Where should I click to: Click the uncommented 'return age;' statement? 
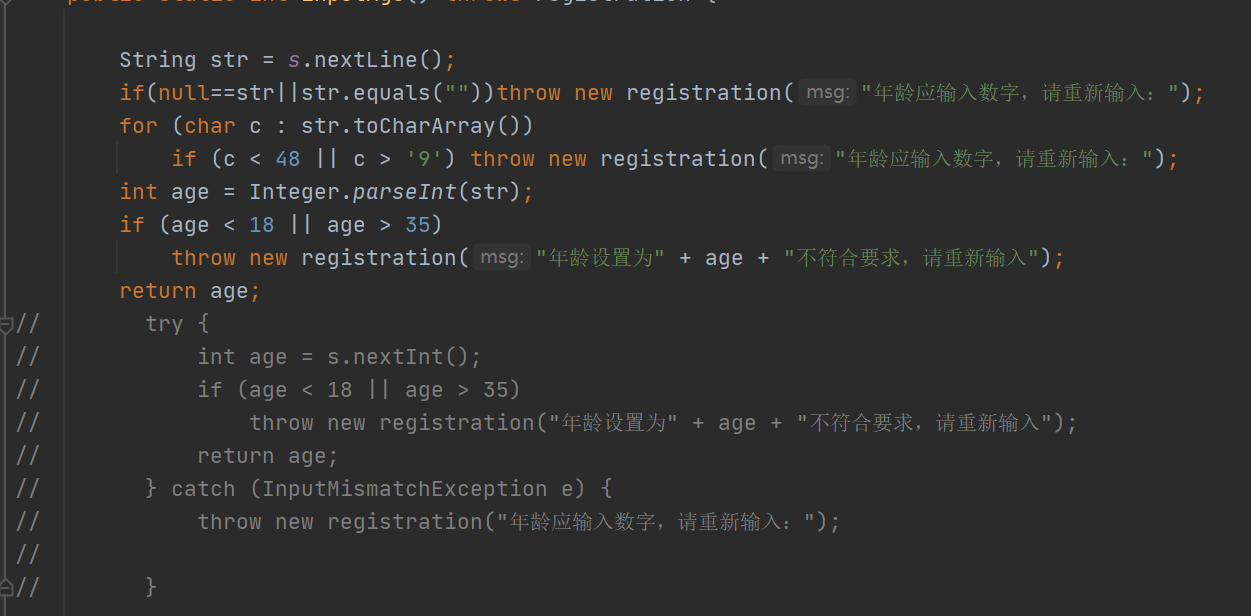190,291
